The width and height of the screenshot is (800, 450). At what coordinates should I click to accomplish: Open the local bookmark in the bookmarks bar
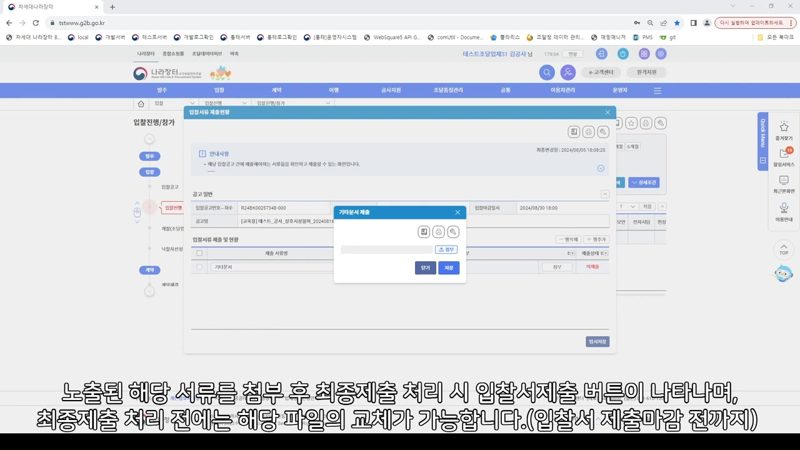79,37
